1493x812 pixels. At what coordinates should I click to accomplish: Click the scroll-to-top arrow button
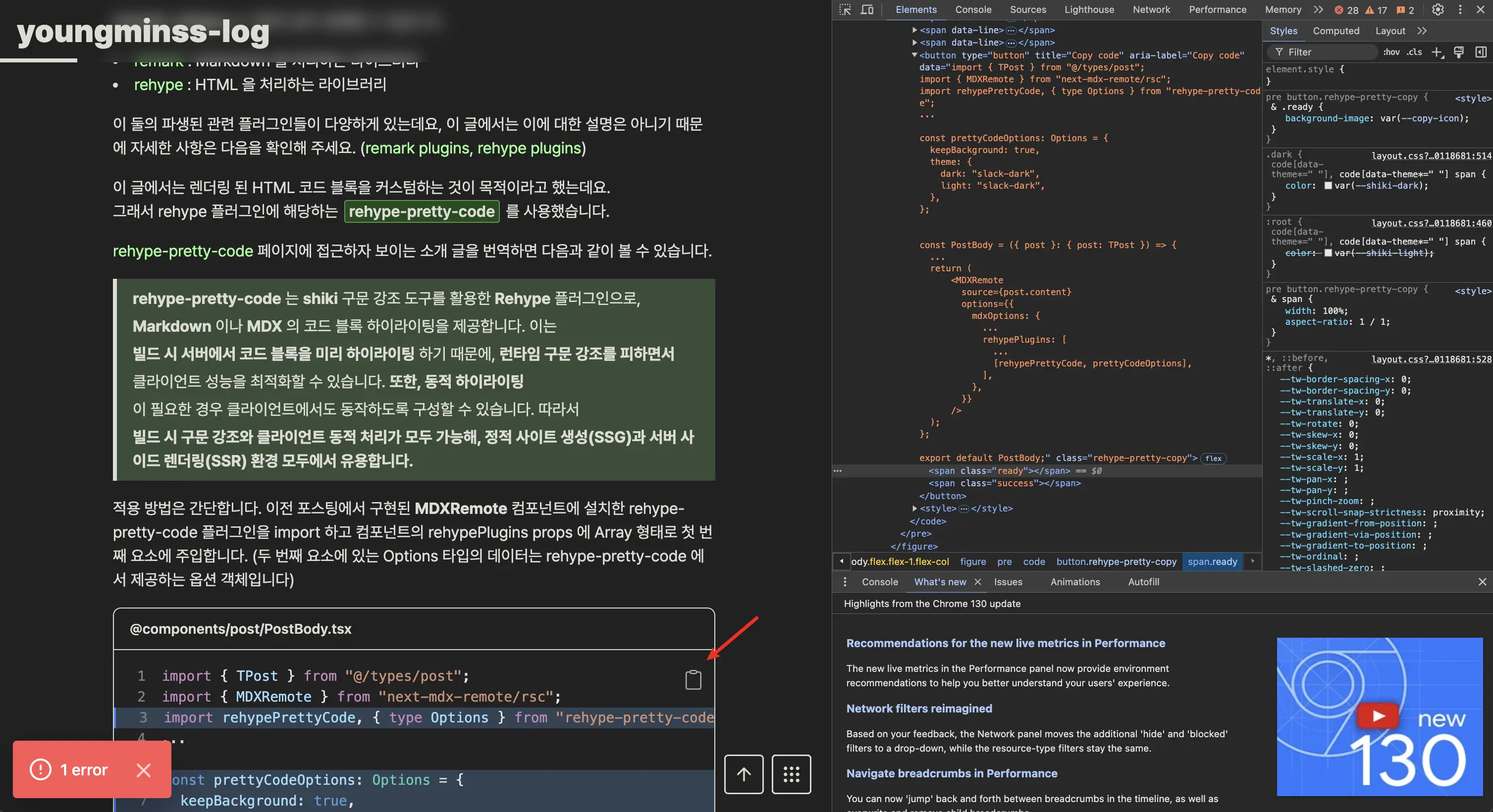coord(744,774)
